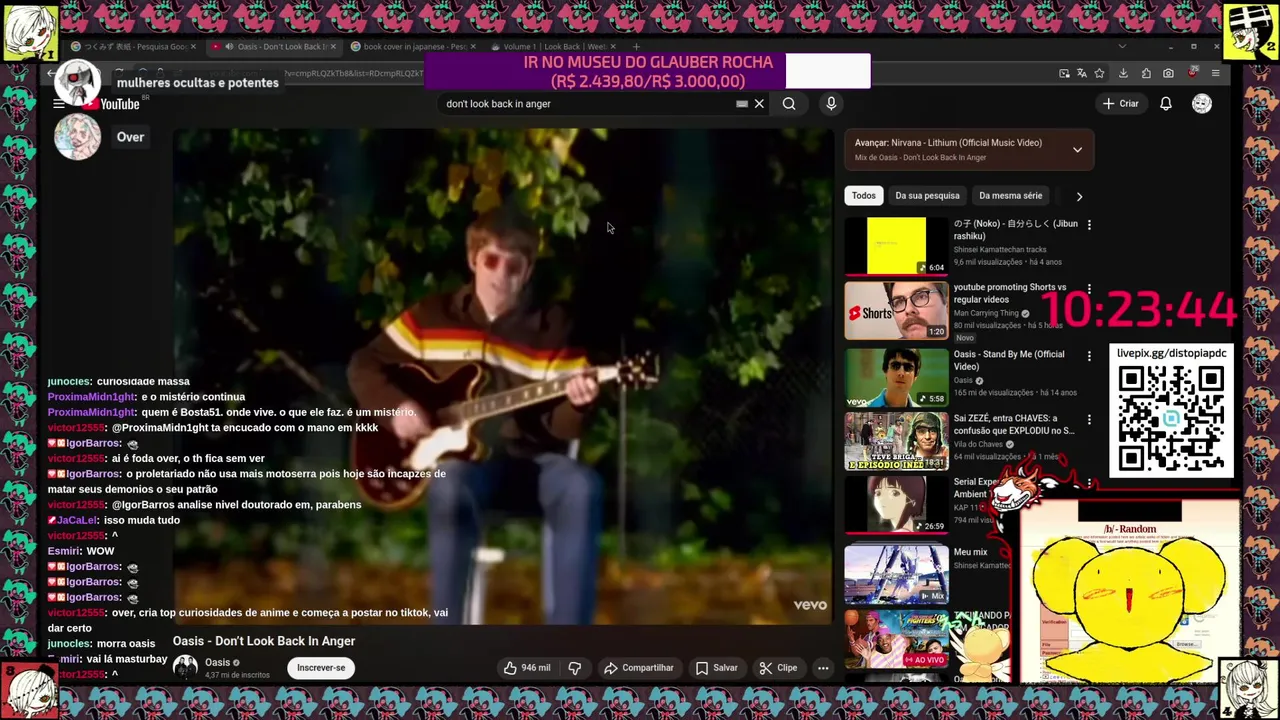1280x720 pixels.
Task: Subscribe with the Inscrever-se button
Action: (321, 667)
